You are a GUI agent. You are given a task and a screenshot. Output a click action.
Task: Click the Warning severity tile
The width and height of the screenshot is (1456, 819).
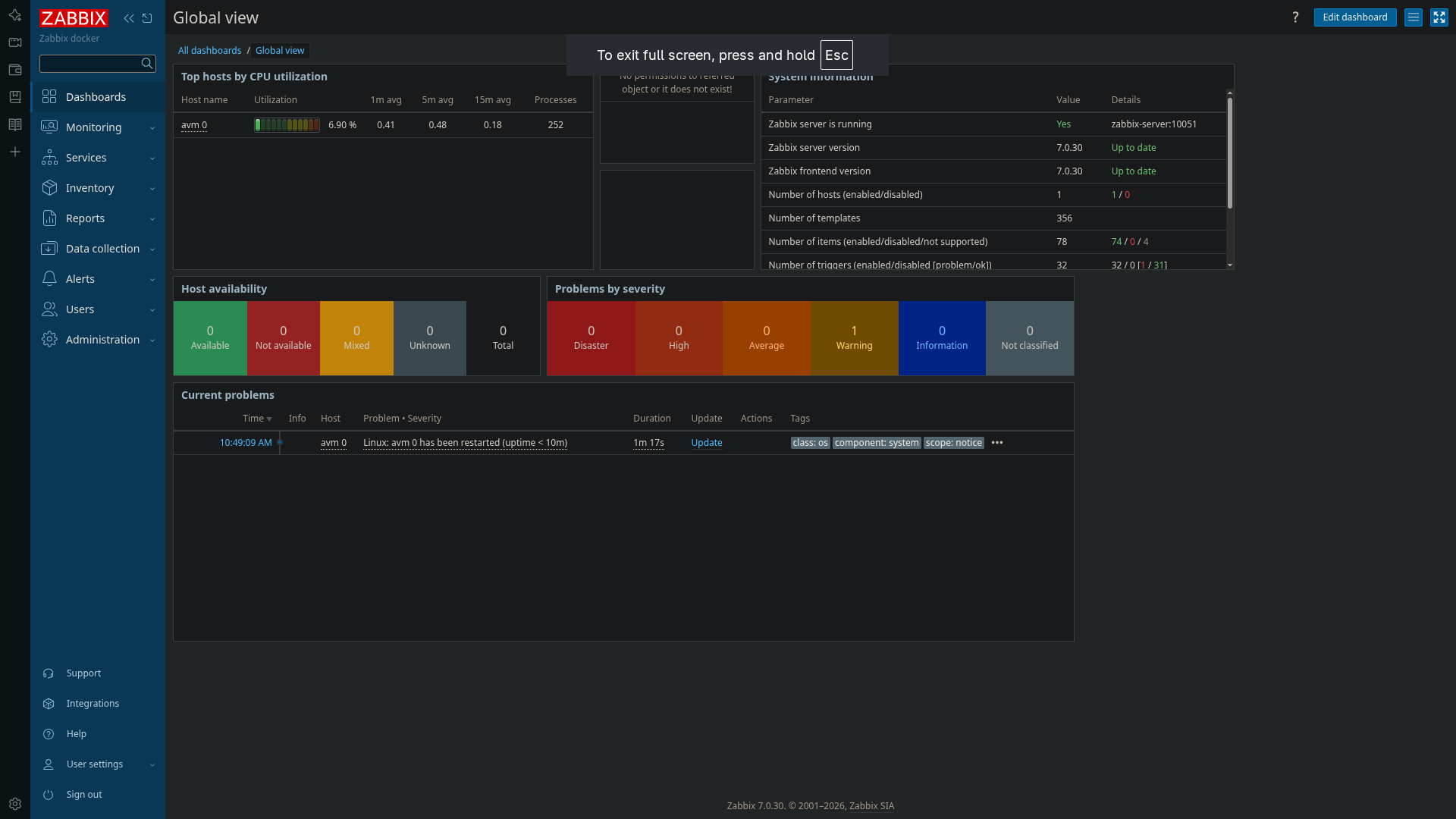click(855, 338)
